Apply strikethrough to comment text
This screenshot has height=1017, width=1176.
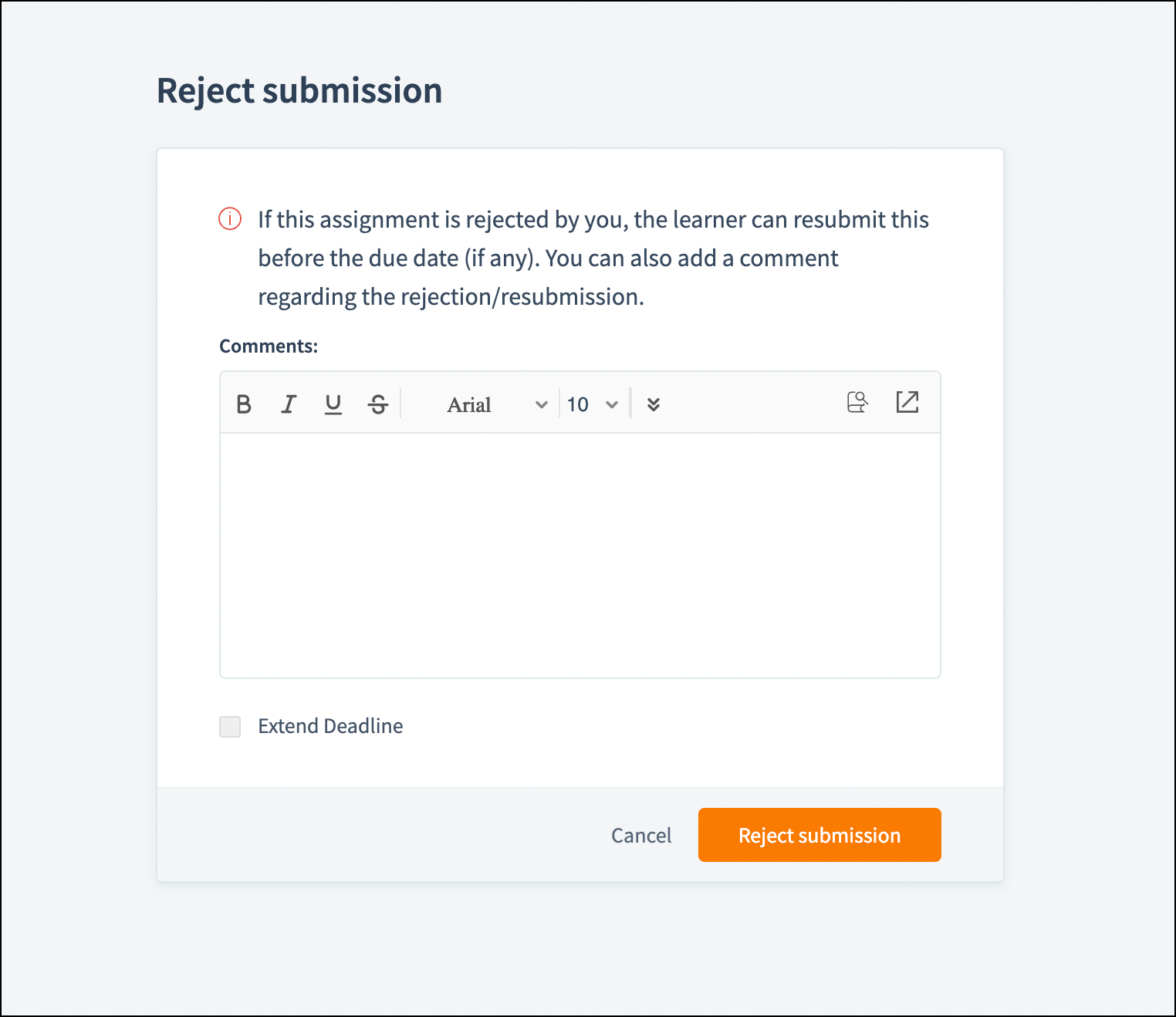[x=378, y=404]
